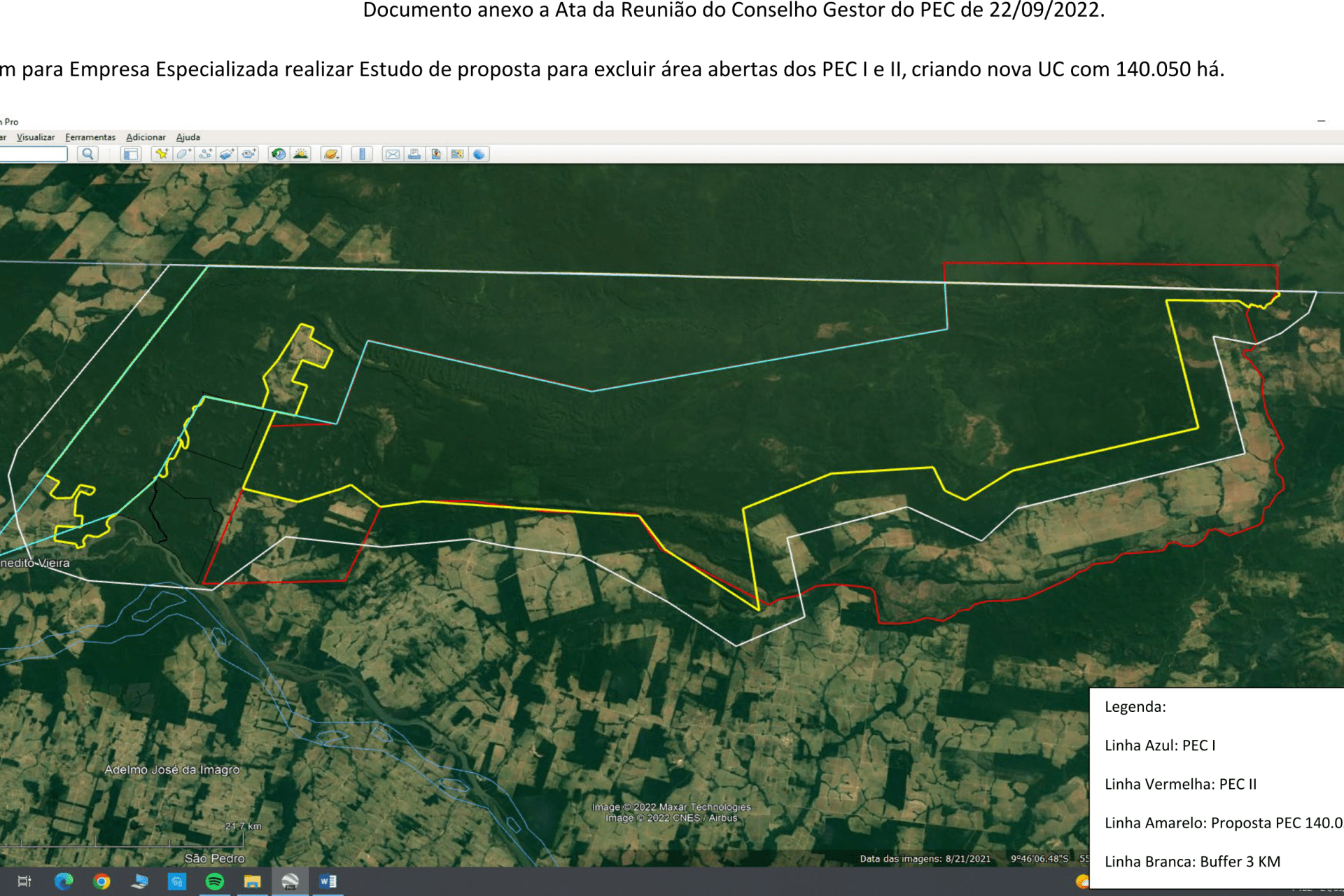Click the Add Image Overlay icon
1344x896 pixels.
(x=227, y=154)
